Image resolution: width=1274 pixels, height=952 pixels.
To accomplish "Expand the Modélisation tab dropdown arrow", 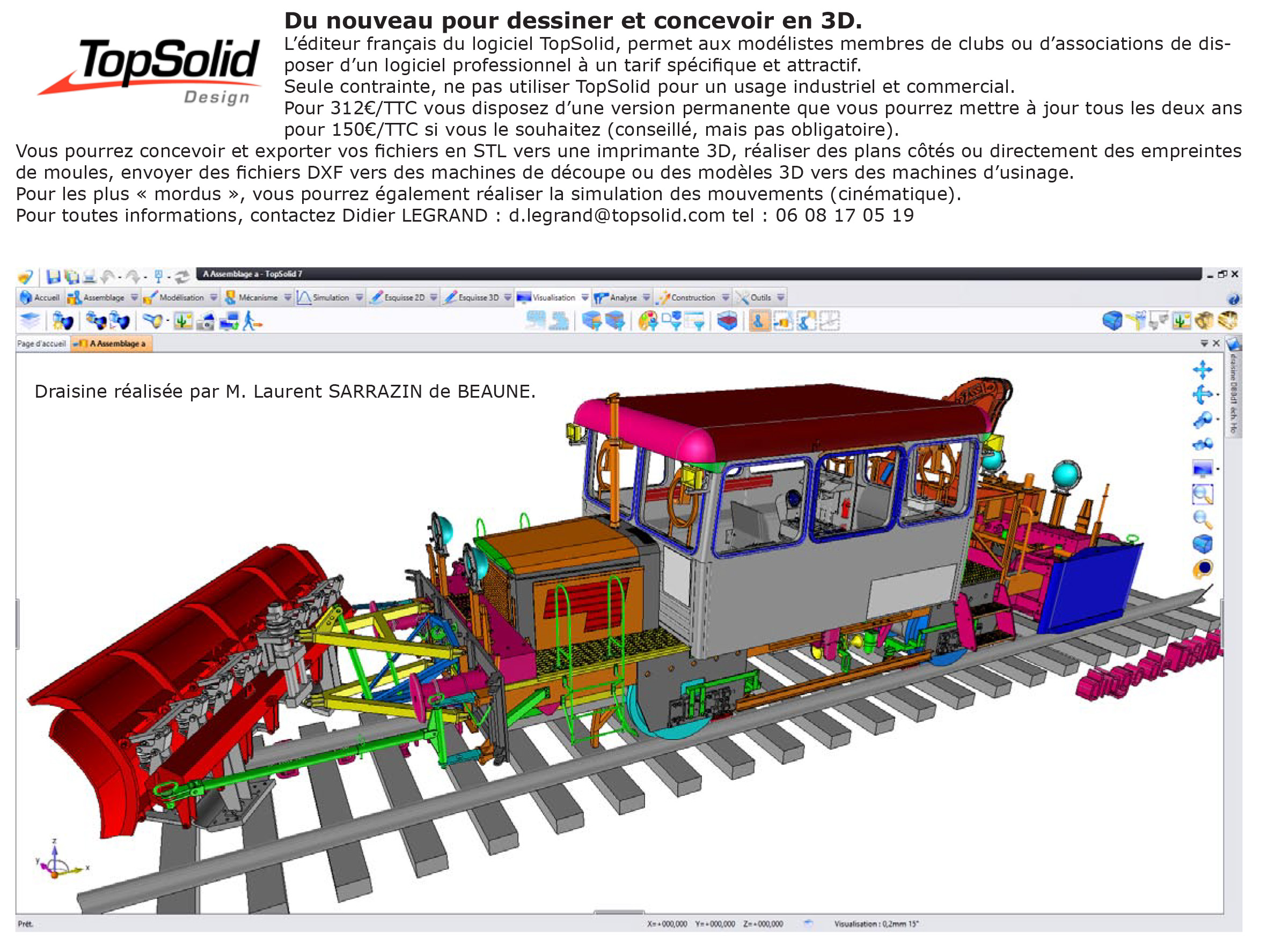I will tap(214, 297).
